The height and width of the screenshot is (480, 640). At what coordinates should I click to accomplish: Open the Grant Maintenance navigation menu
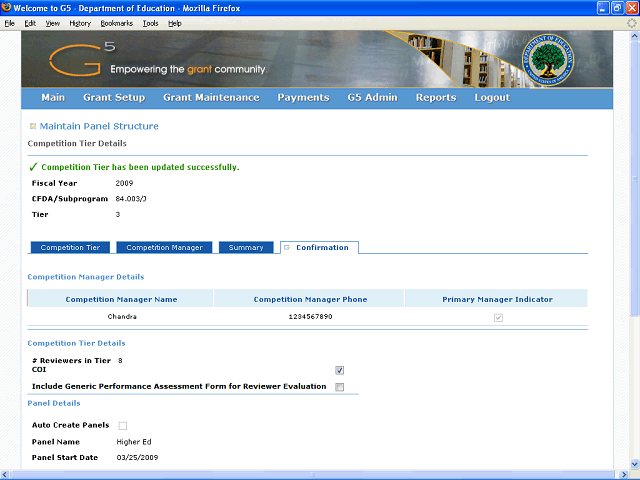coord(211,98)
